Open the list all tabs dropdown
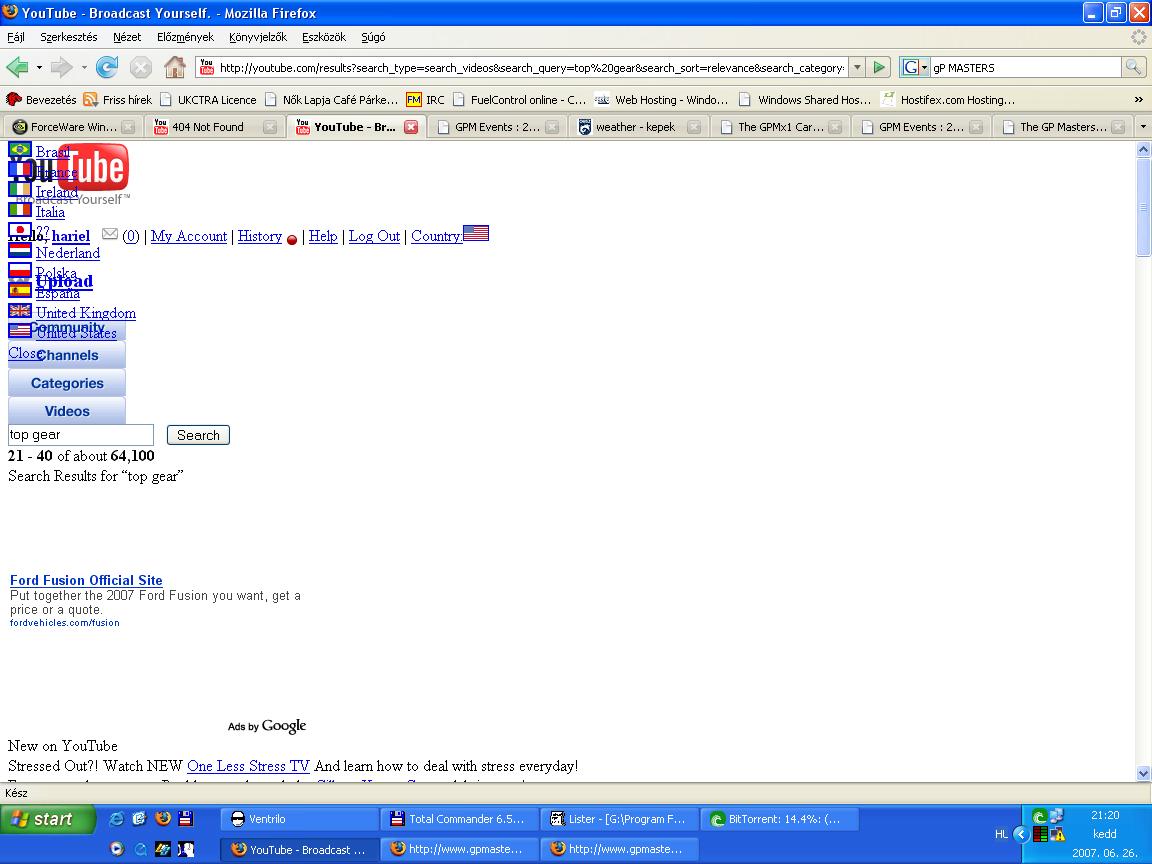 pos(1142,126)
